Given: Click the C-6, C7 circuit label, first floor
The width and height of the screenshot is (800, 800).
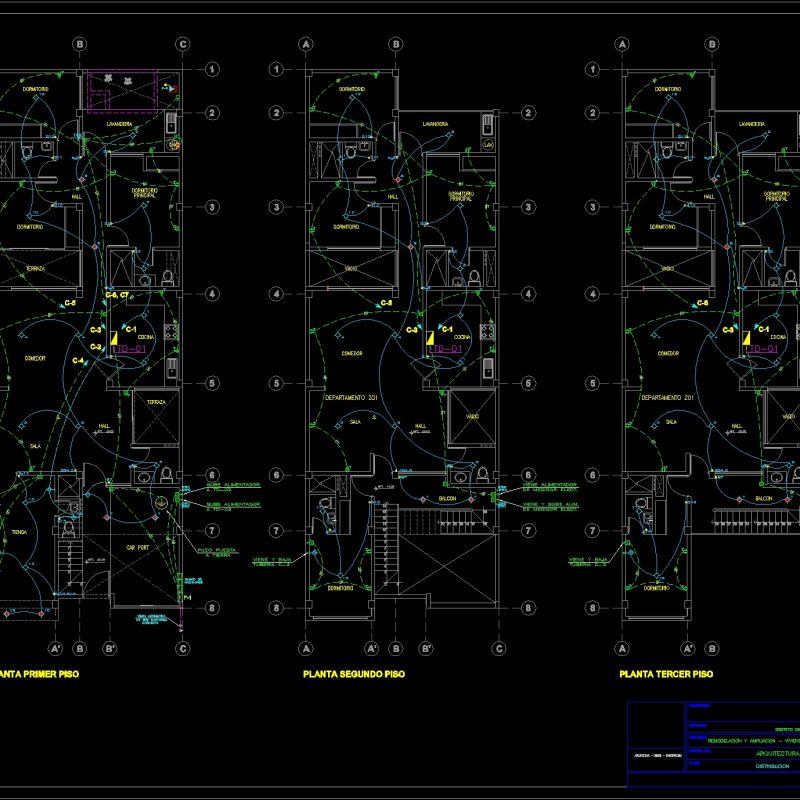Looking at the screenshot, I should [117, 294].
